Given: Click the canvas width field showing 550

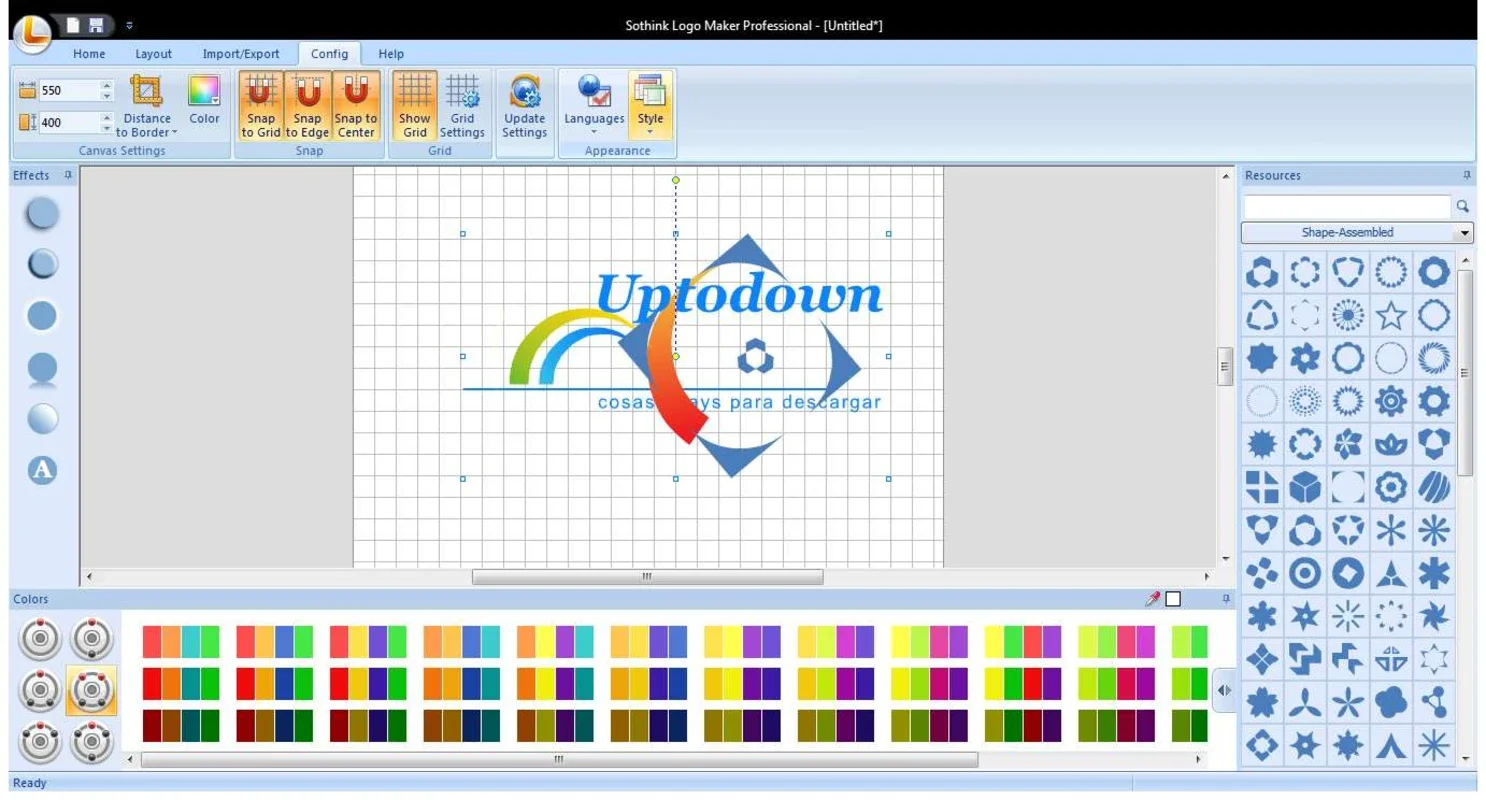Looking at the screenshot, I should (x=69, y=90).
